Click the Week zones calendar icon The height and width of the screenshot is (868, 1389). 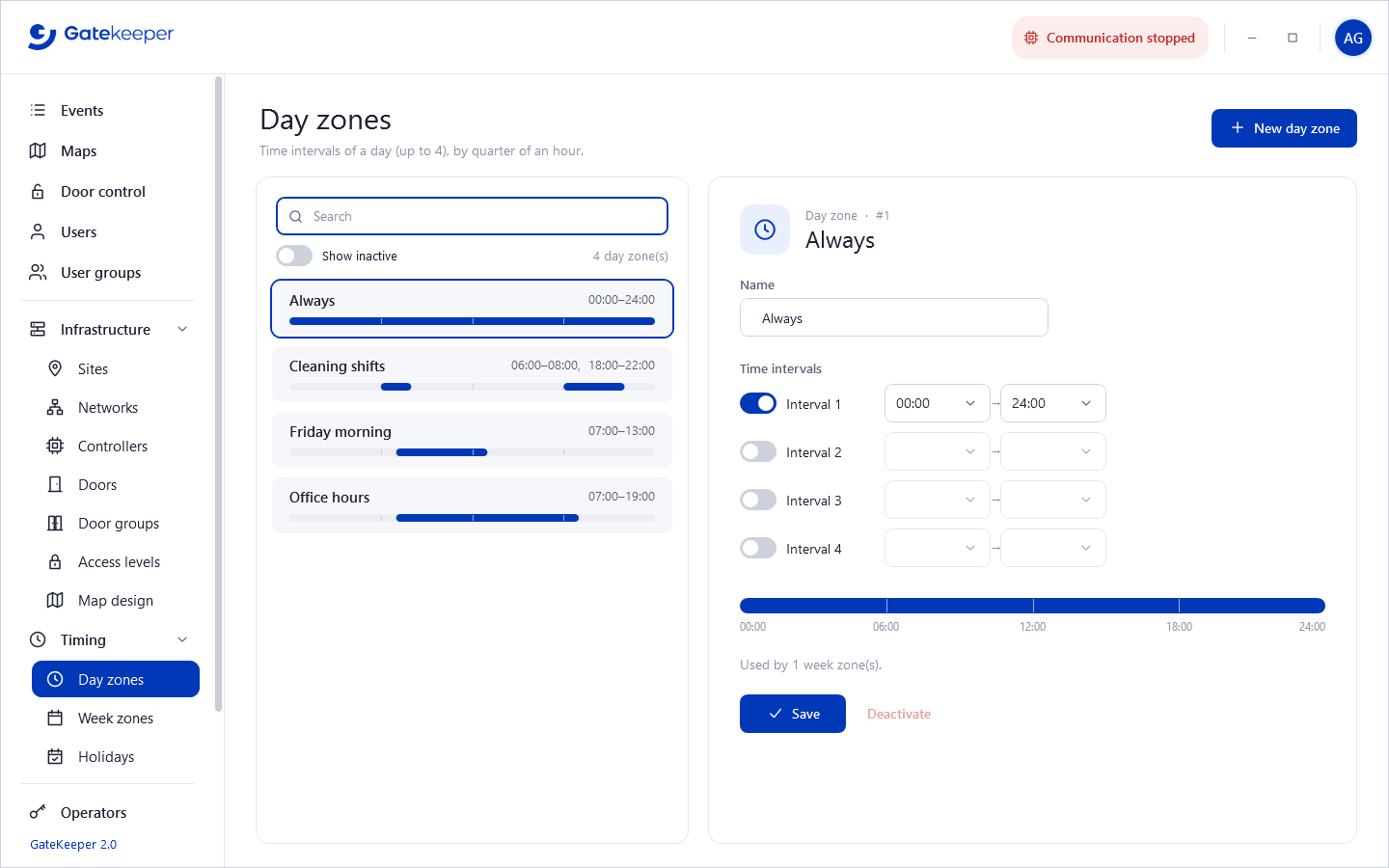[55, 718]
